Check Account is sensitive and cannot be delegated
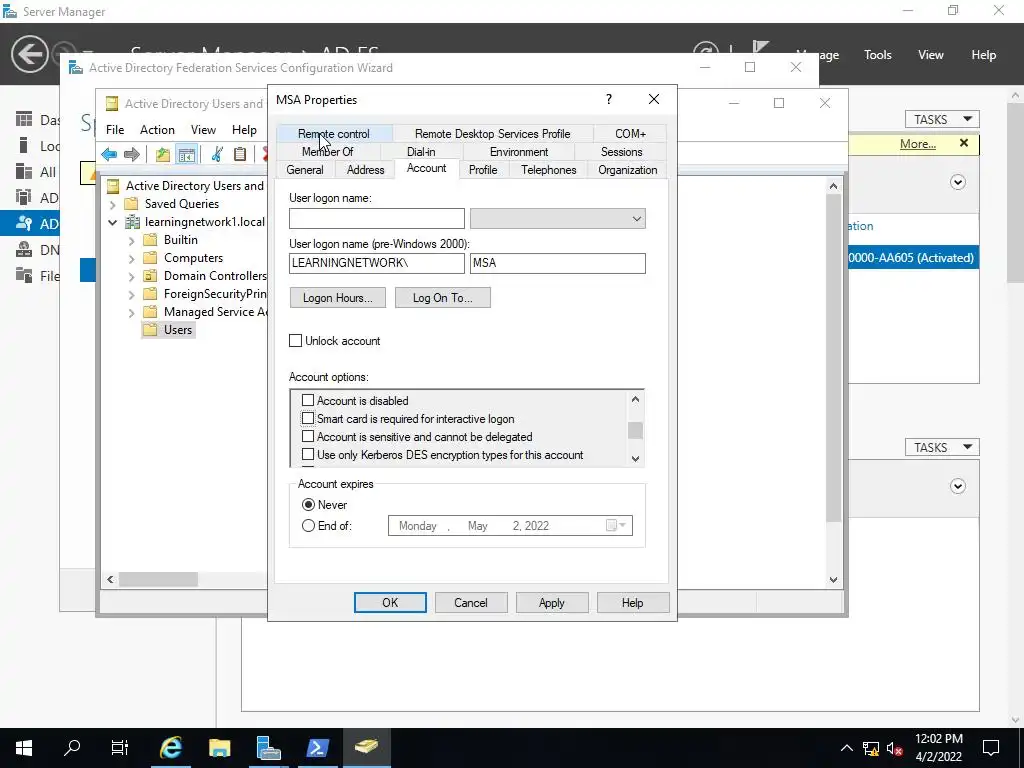1024x768 pixels. point(308,436)
